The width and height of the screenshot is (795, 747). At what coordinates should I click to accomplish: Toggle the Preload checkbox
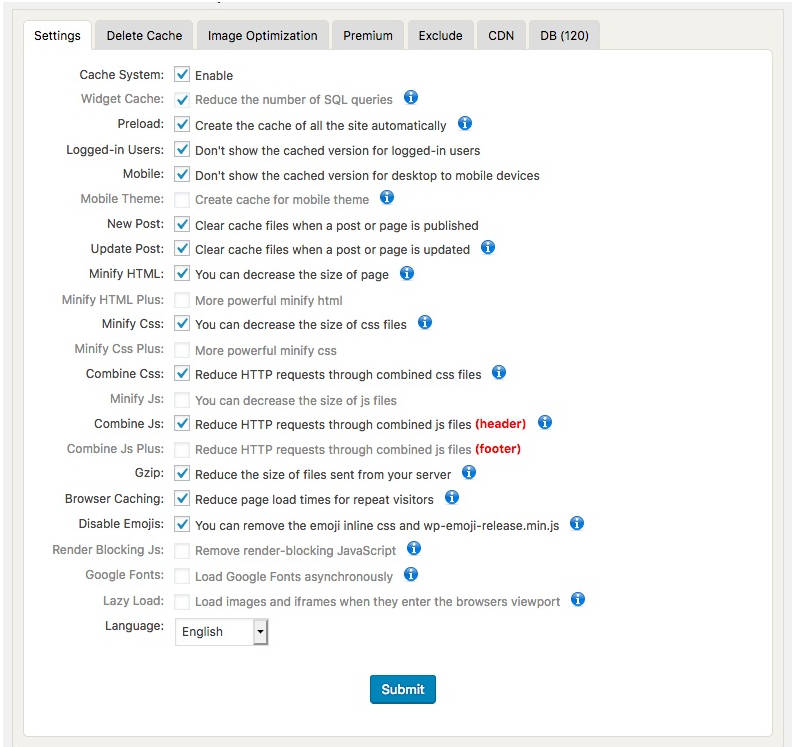(182, 124)
